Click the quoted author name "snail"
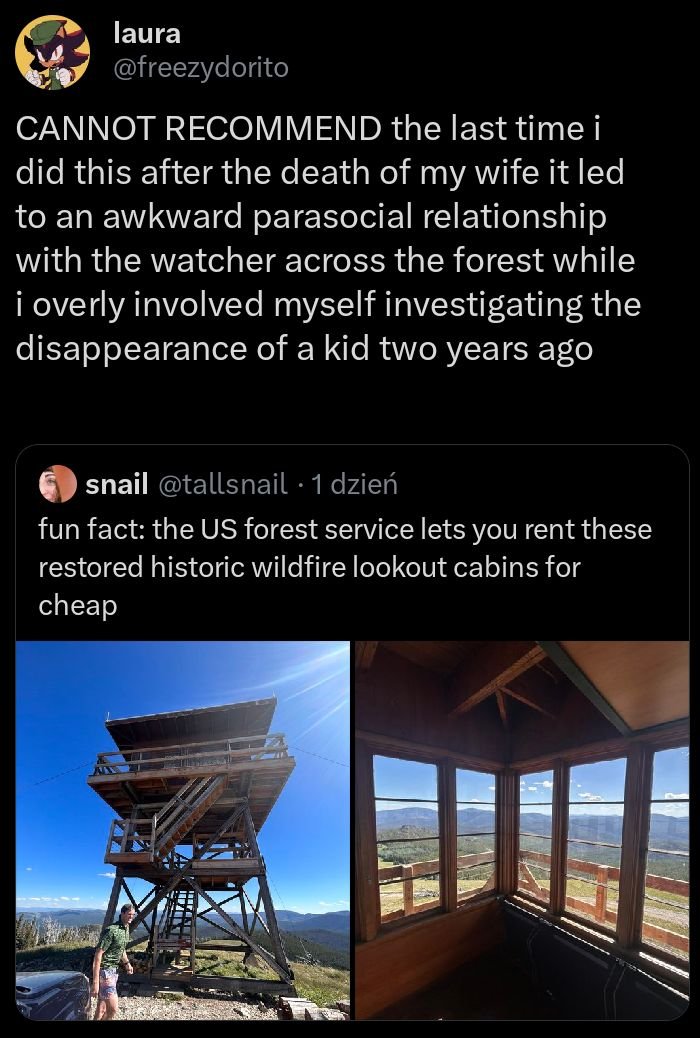Image resolution: width=700 pixels, height=1038 pixels. (117, 485)
